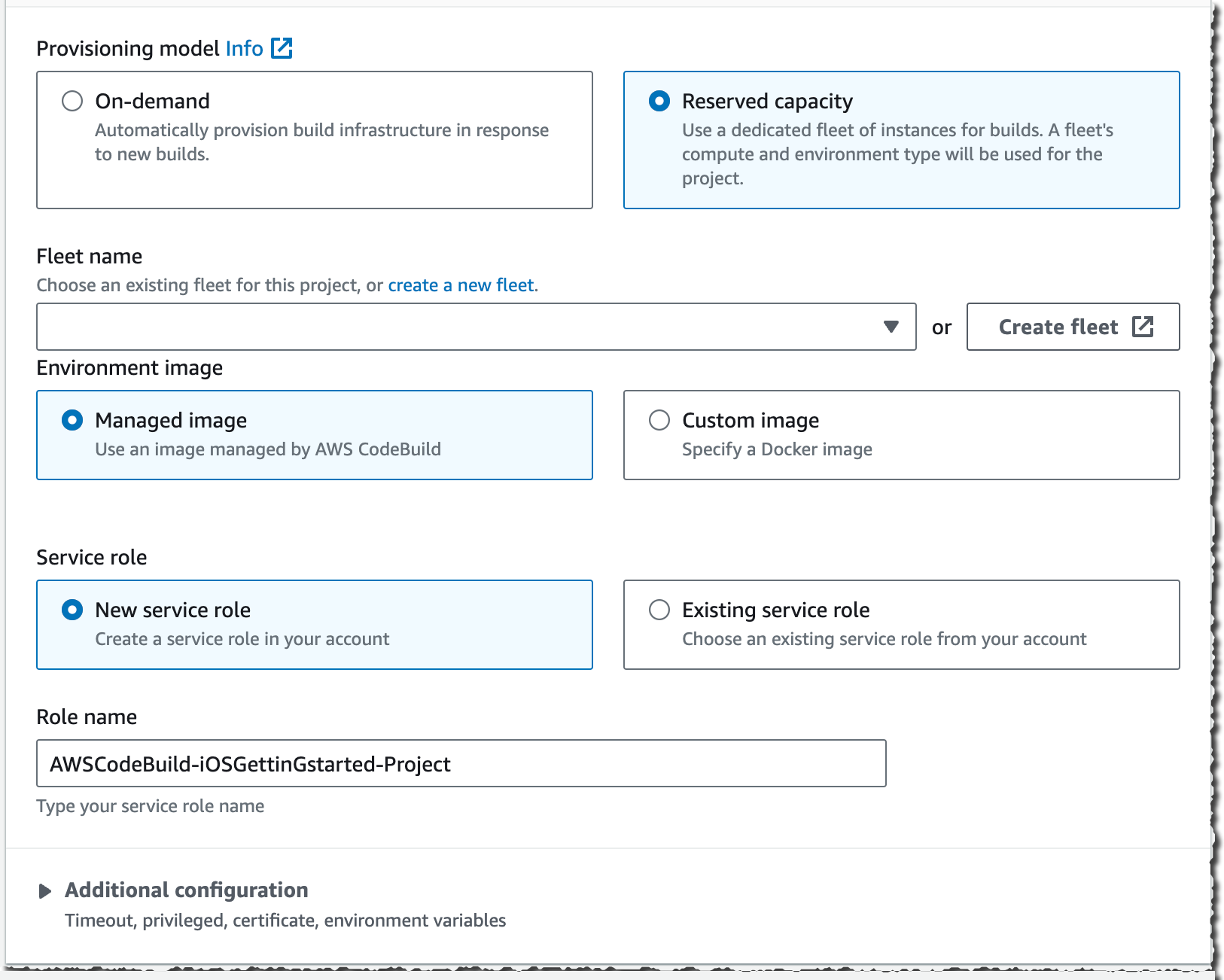Viewport: 1224px width, 980px height.
Task: Select Existing service role option
Action: click(659, 610)
